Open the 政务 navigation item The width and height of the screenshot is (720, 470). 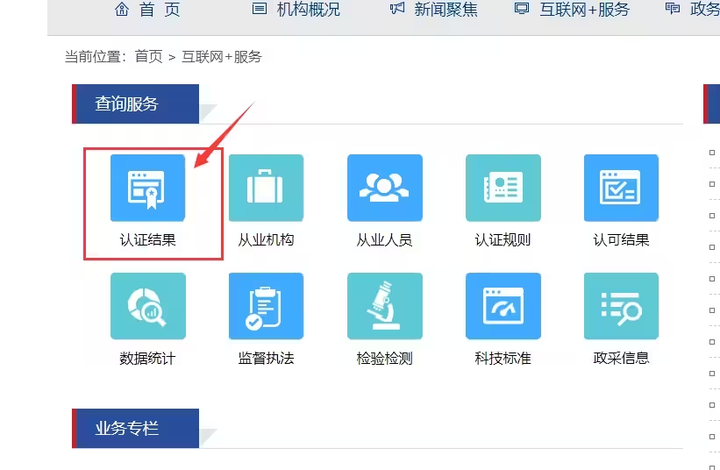695,10
